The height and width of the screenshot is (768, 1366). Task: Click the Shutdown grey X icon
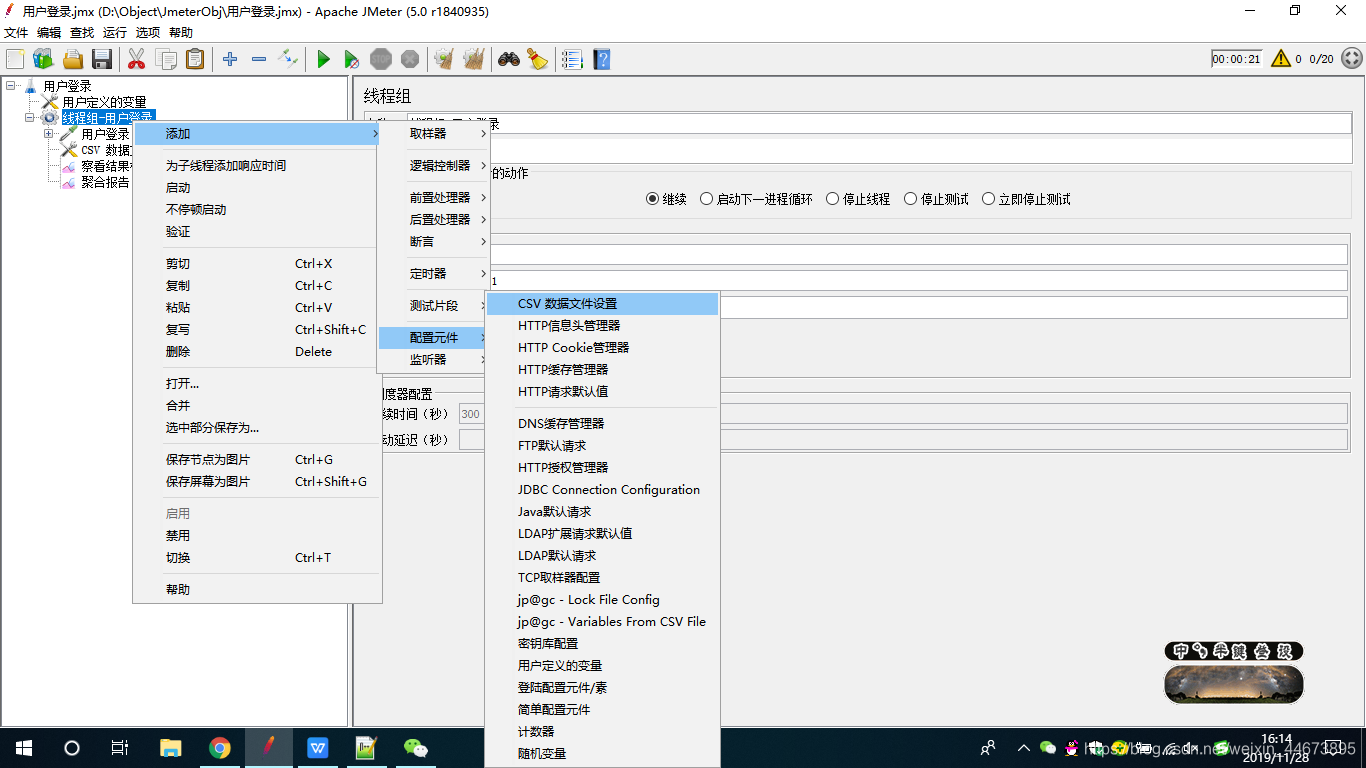click(x=410, y=59)
